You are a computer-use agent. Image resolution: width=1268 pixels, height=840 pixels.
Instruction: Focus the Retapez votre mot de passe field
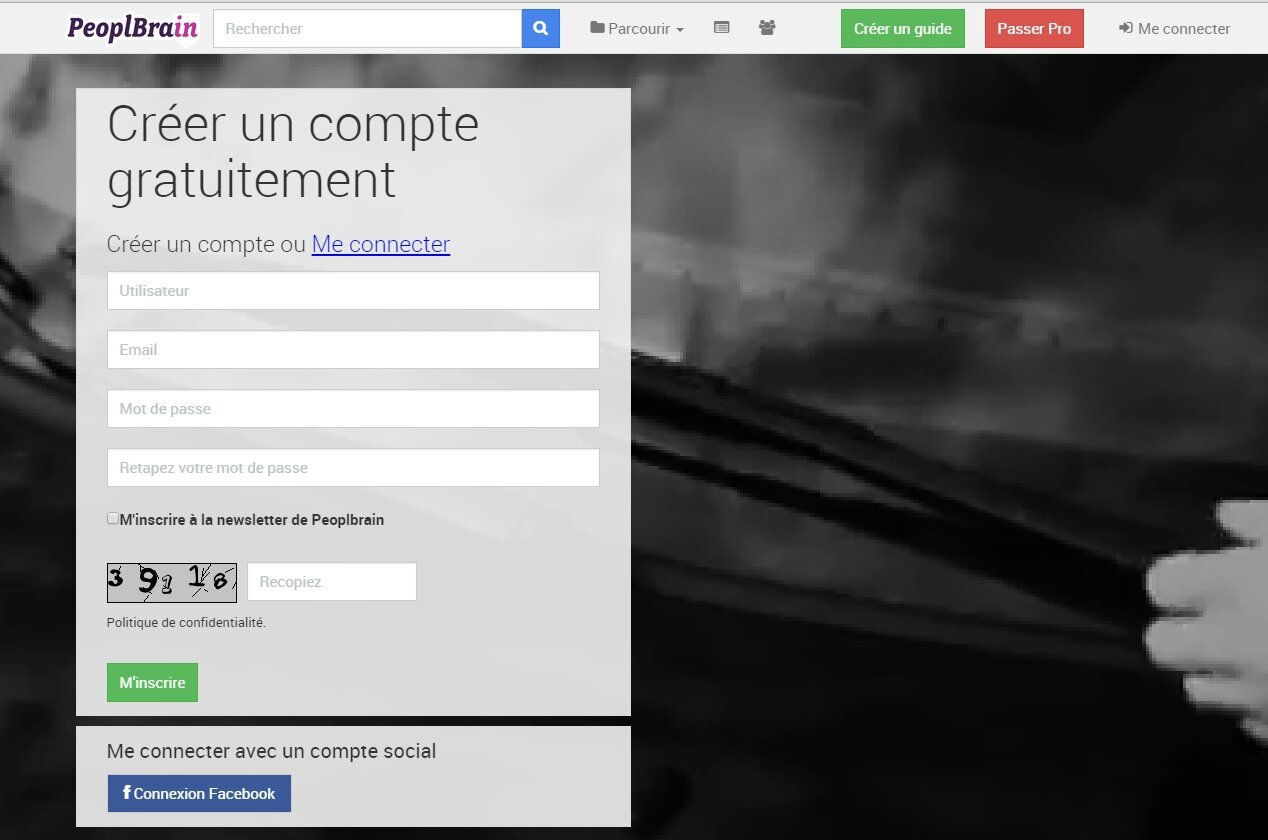pos(353,468)
